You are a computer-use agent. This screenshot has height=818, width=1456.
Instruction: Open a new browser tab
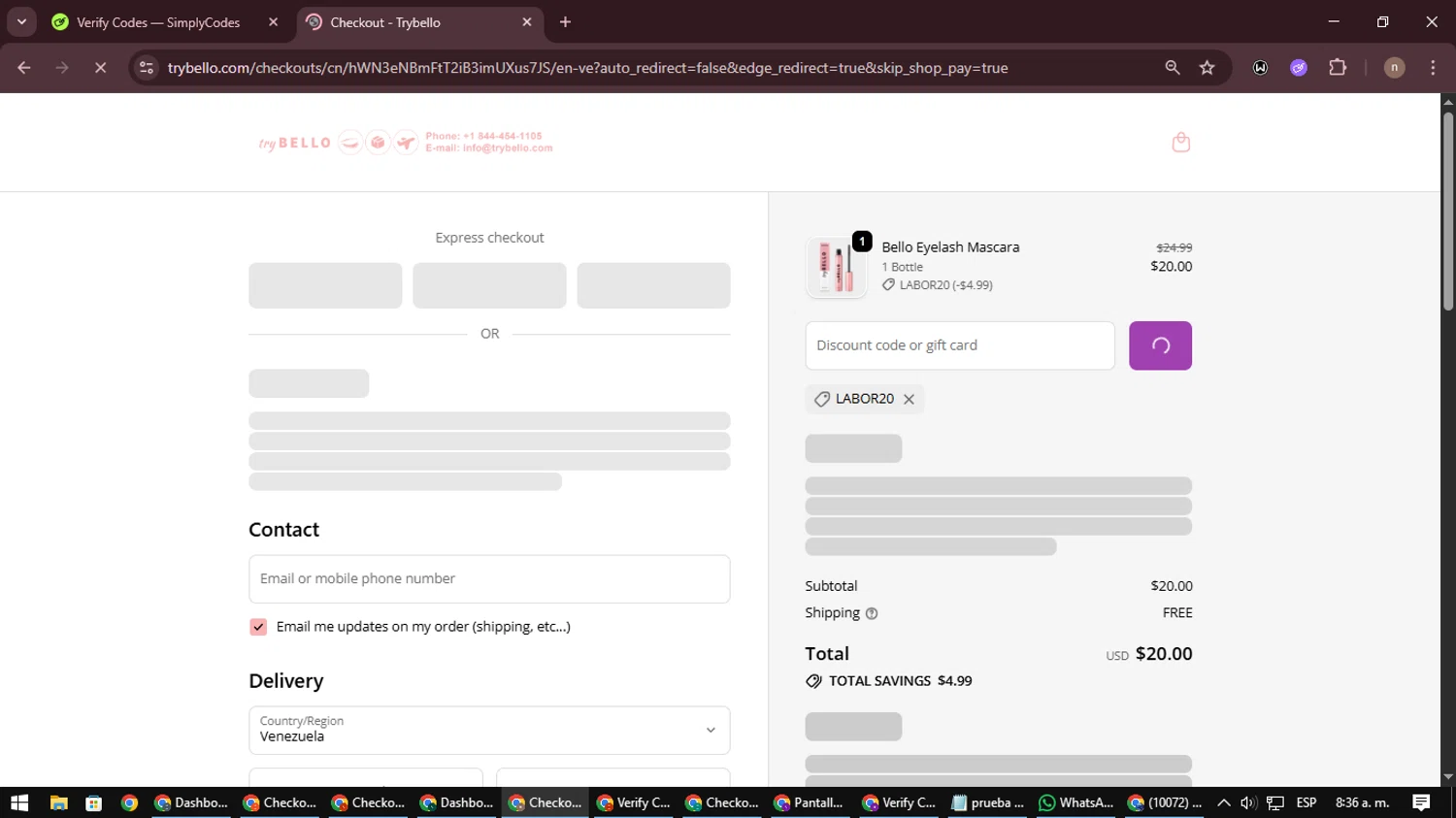(x=566, y=22)
